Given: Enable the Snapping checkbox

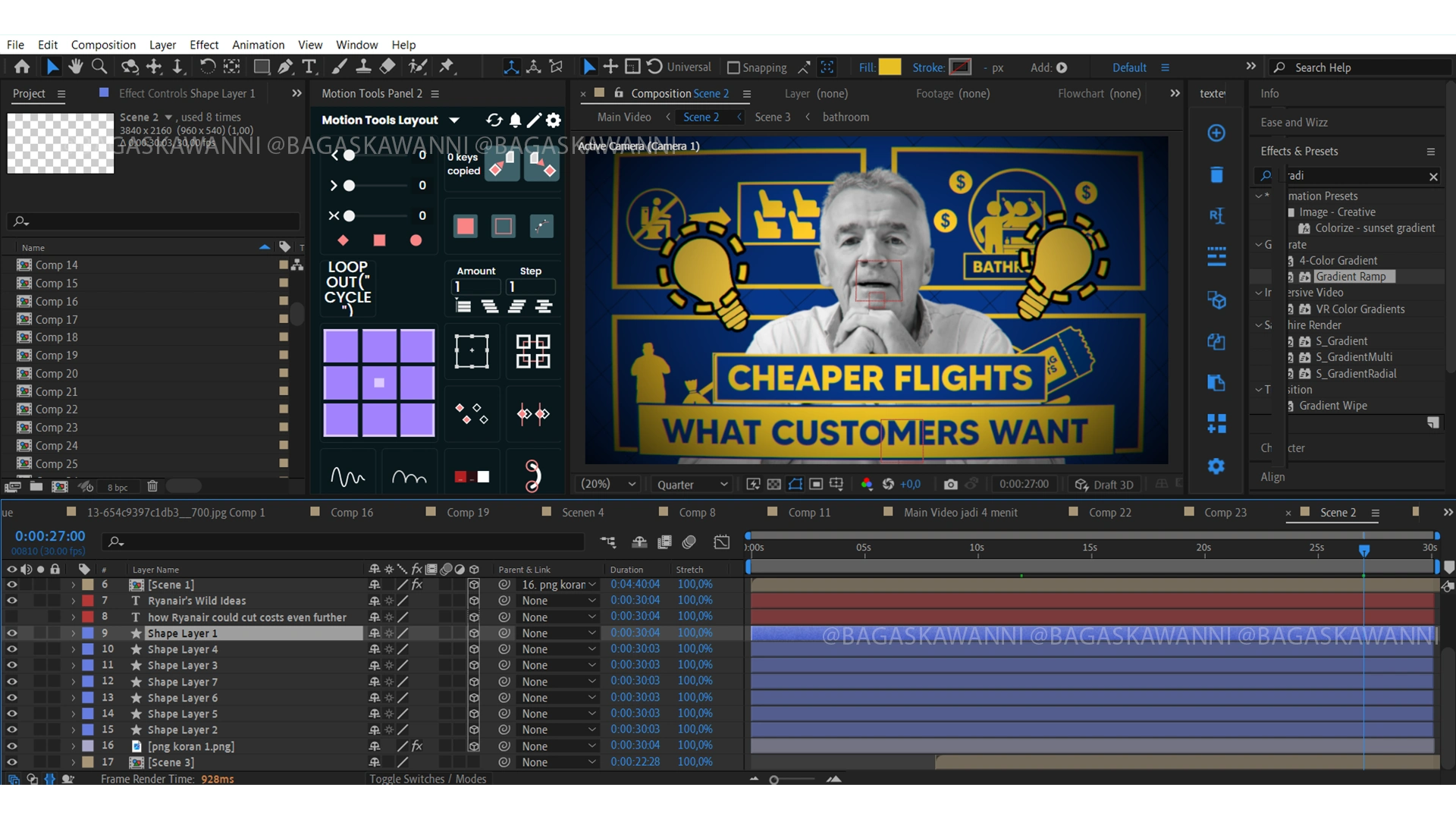Looking at the screenshot, I should click(733, 67).
